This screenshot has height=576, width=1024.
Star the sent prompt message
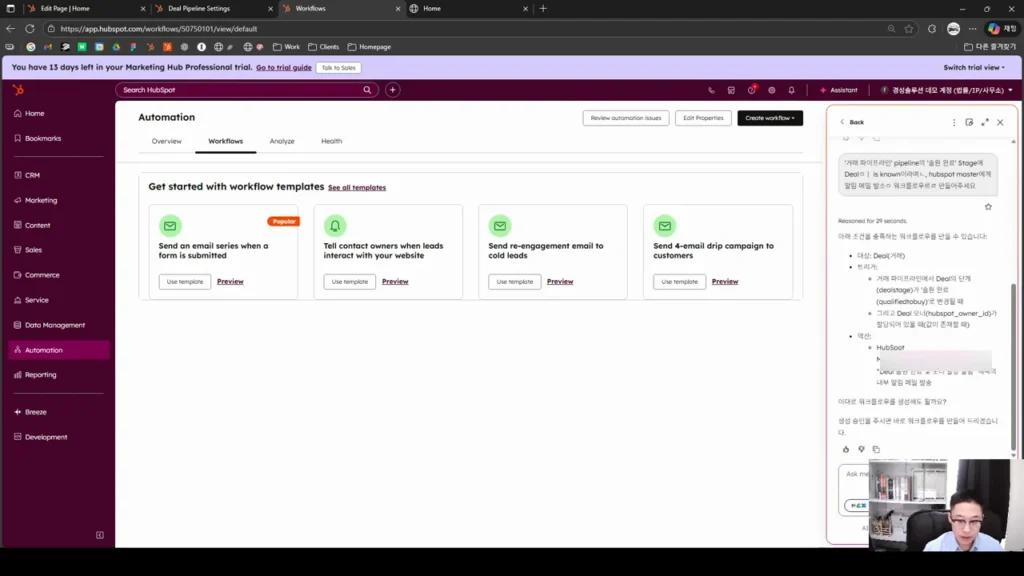[988, 206]
